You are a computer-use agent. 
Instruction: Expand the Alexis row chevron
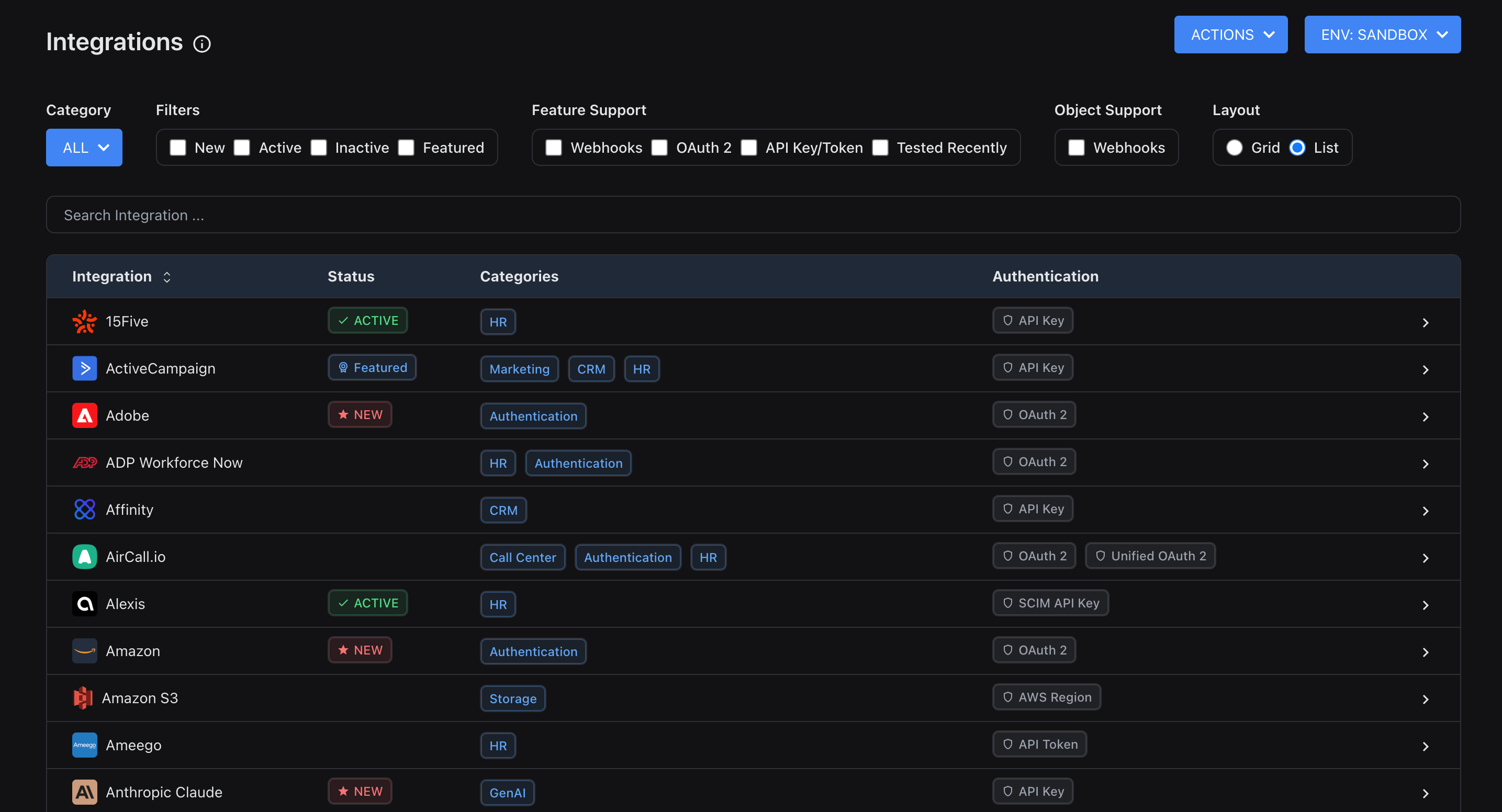tap(1425, 605)
